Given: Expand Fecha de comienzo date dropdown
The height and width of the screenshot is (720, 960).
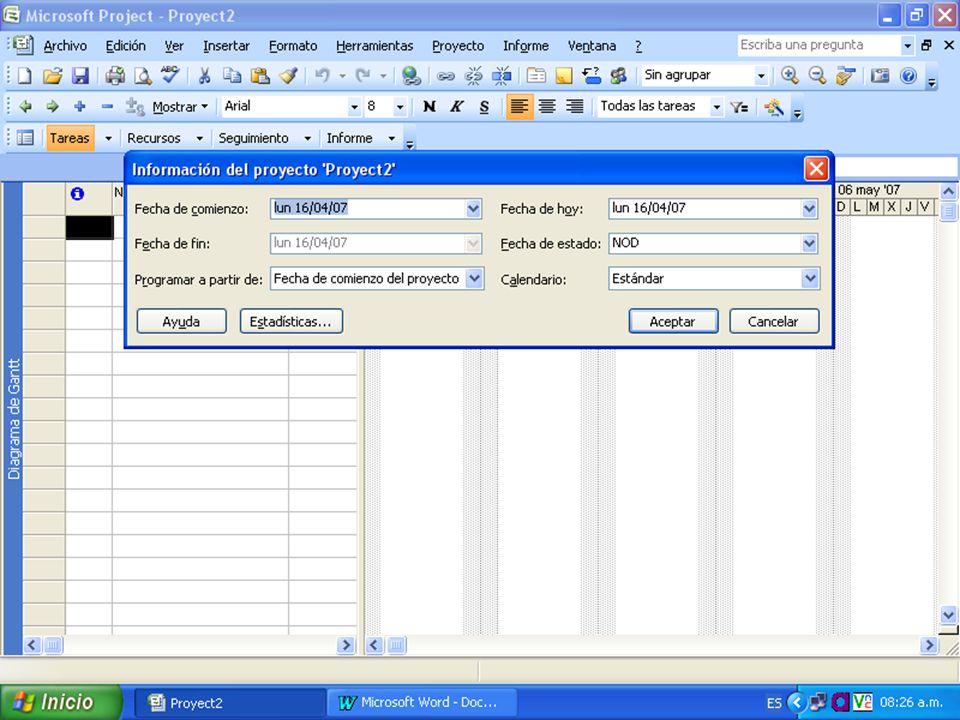Looking at the screenshot, I should coord(473,209).
